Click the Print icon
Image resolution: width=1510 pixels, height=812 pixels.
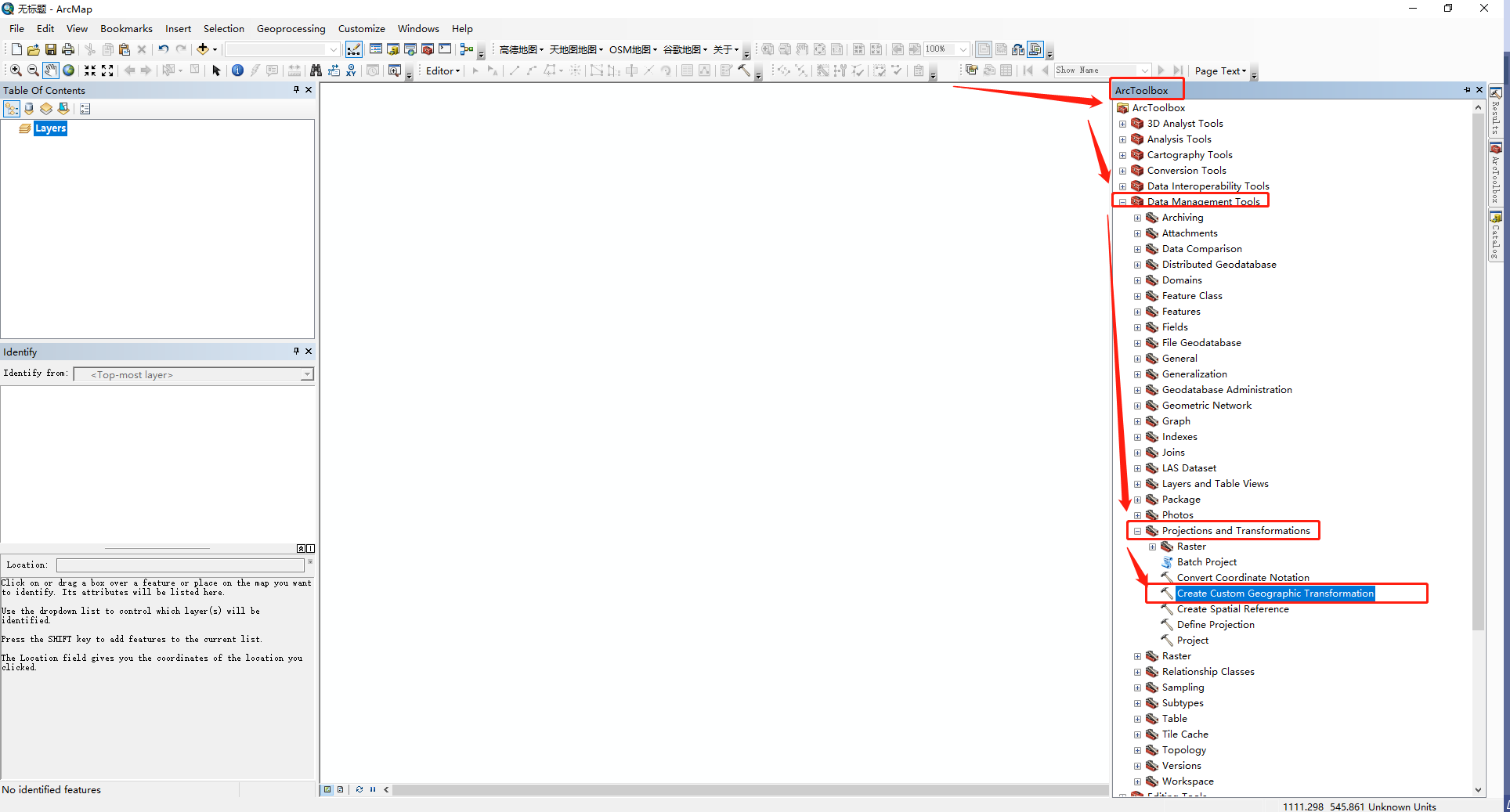click(x=68, y=49)
